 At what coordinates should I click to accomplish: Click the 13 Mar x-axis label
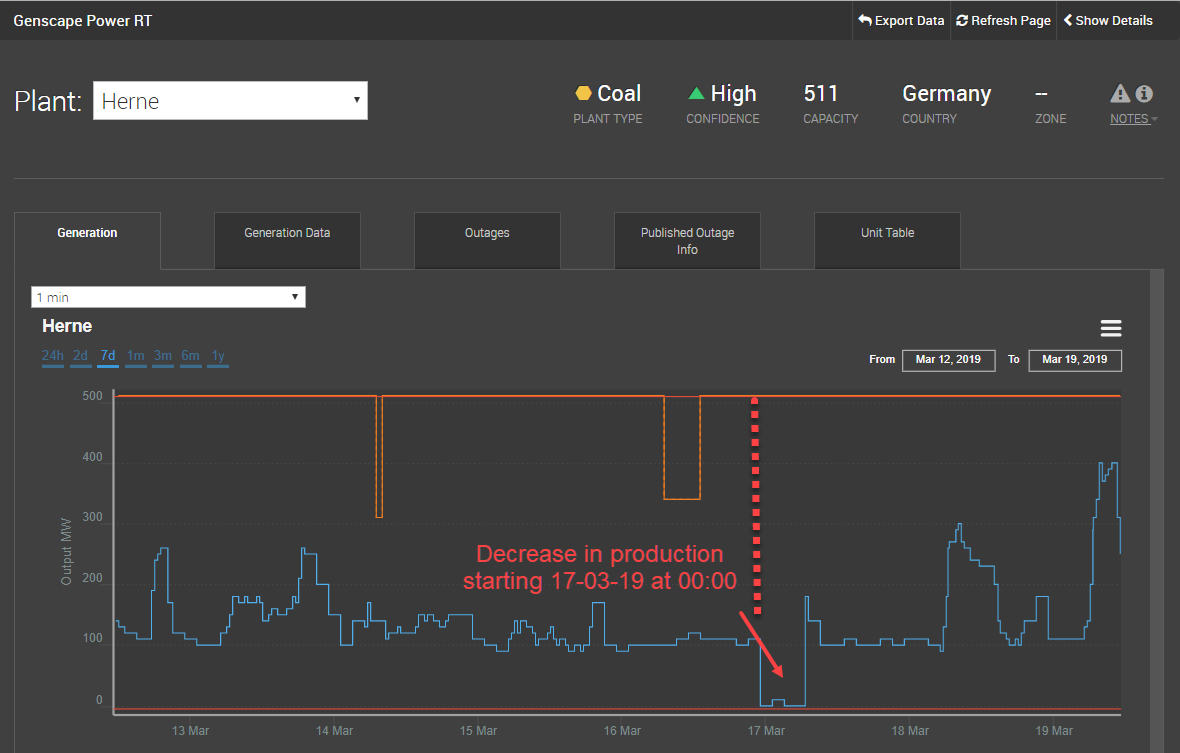pos(190,730)
